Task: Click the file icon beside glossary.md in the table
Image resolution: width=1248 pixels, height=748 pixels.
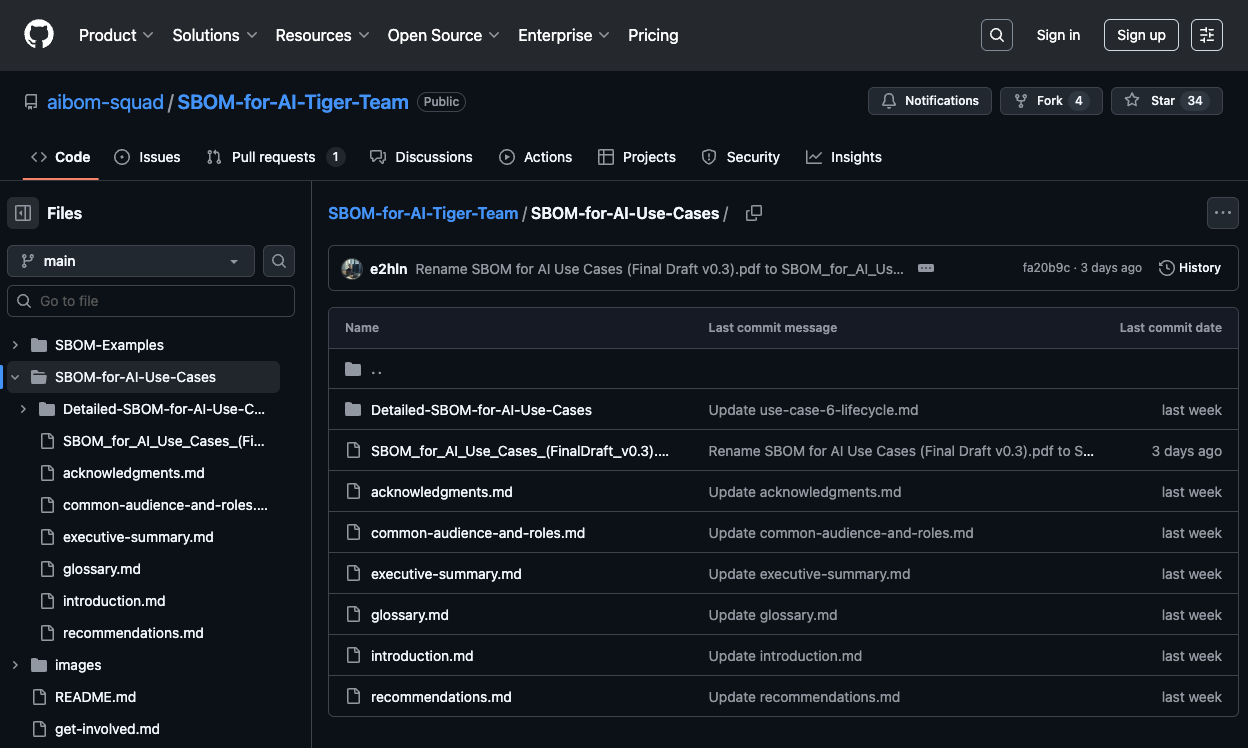Action: 353,615
